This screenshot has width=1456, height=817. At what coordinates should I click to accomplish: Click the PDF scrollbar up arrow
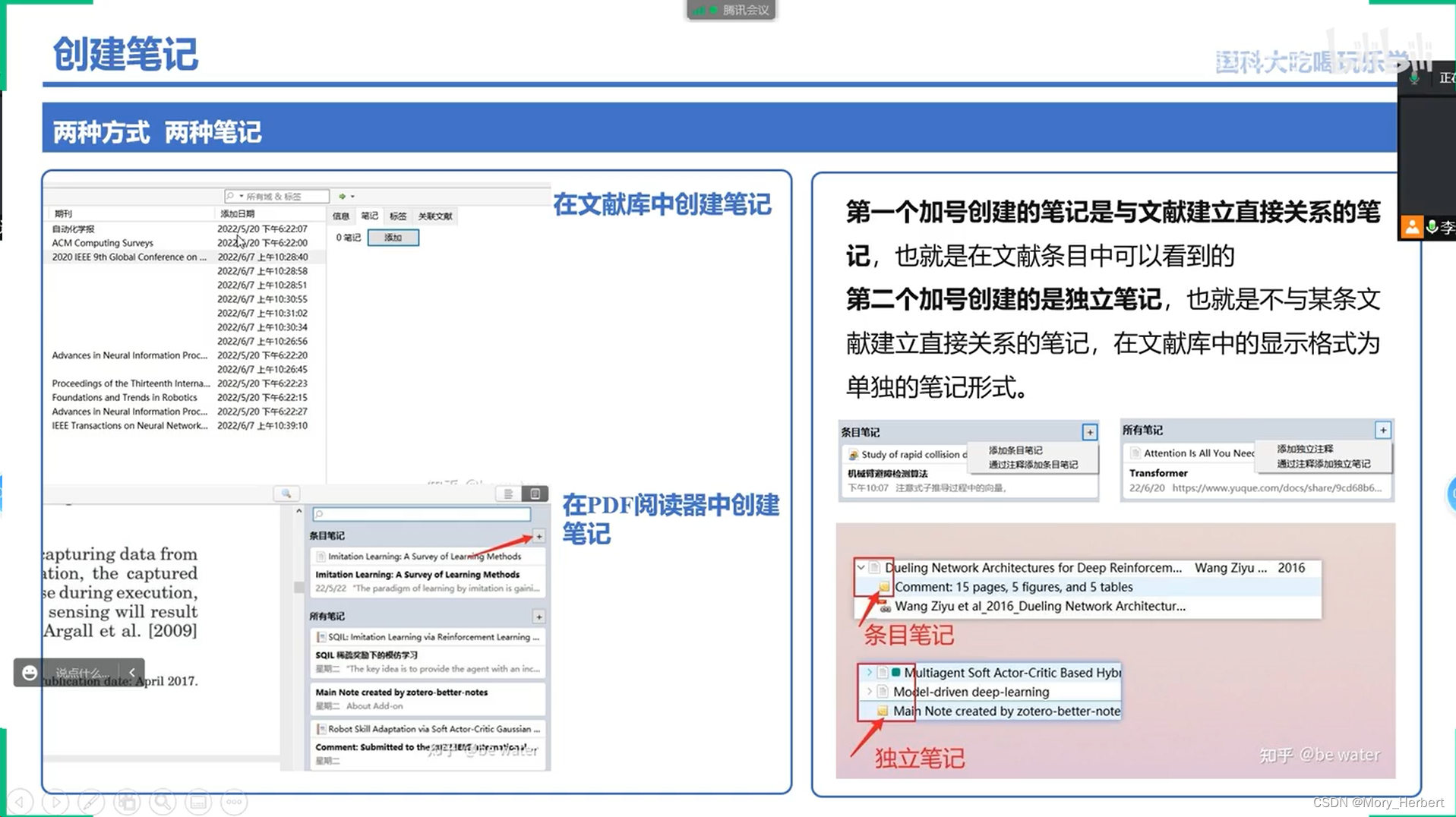pyautogui.click(x=298, y=512)
